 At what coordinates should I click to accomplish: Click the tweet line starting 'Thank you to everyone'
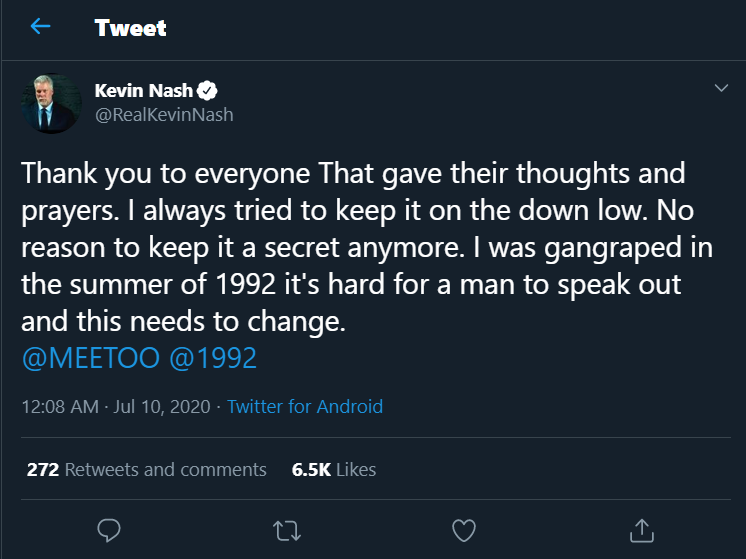[353, 173]
